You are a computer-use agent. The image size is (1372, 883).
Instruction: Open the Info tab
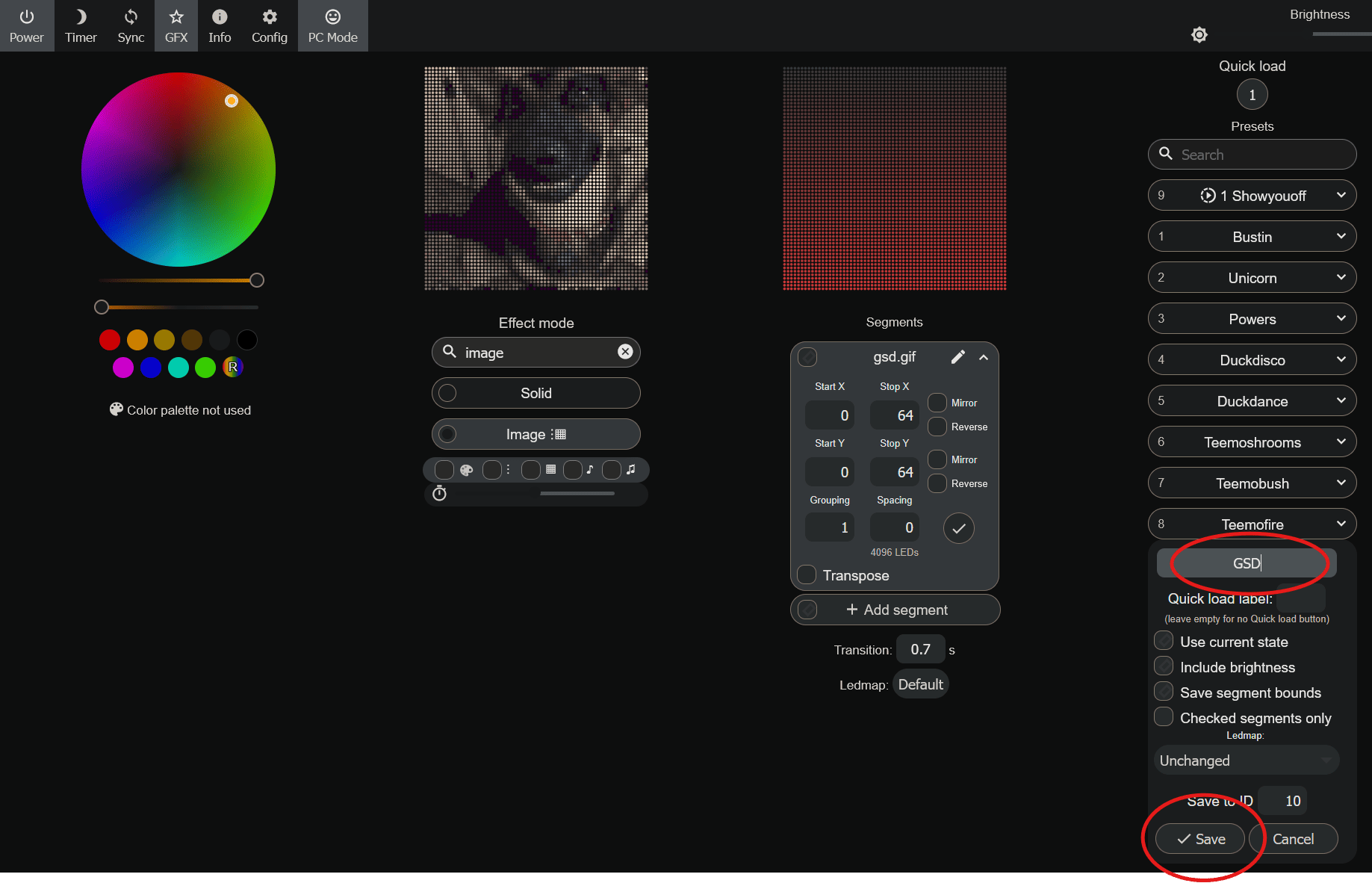(220, 25)
